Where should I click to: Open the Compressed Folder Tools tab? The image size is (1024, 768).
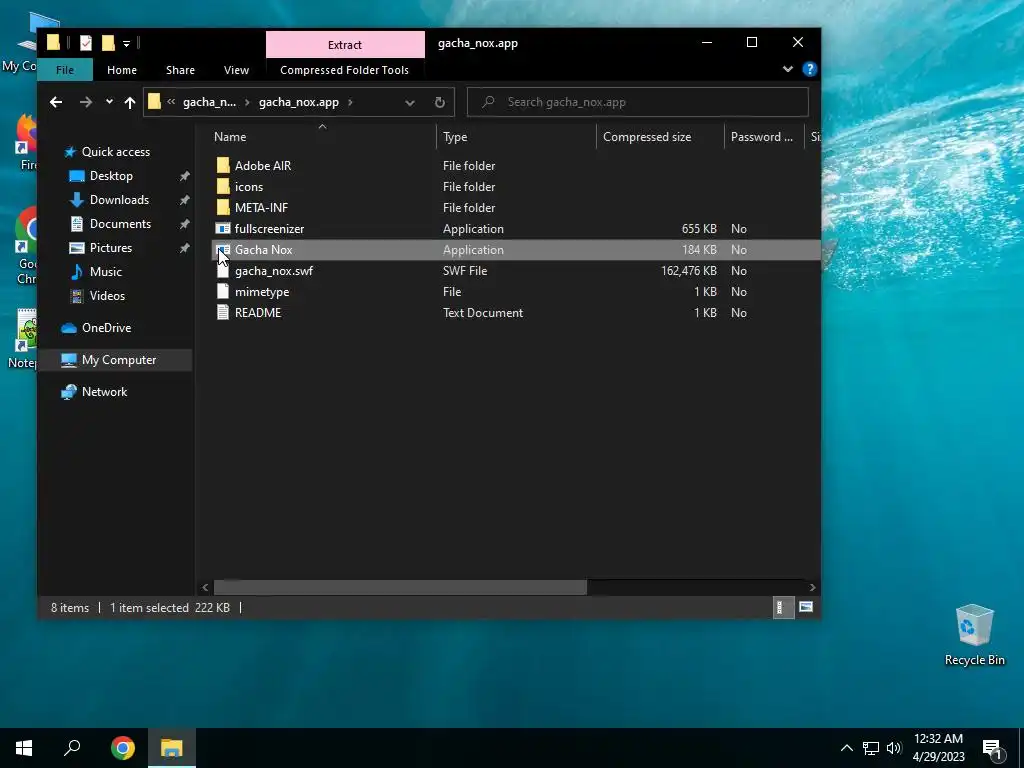pyautogui.click(x=344, y=70)
